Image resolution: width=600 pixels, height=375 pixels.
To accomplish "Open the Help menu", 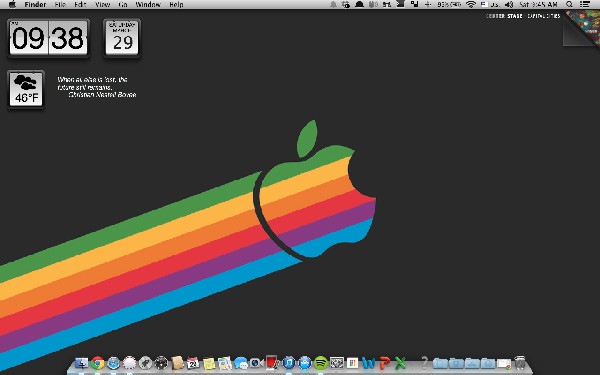I will coord(176,5).
